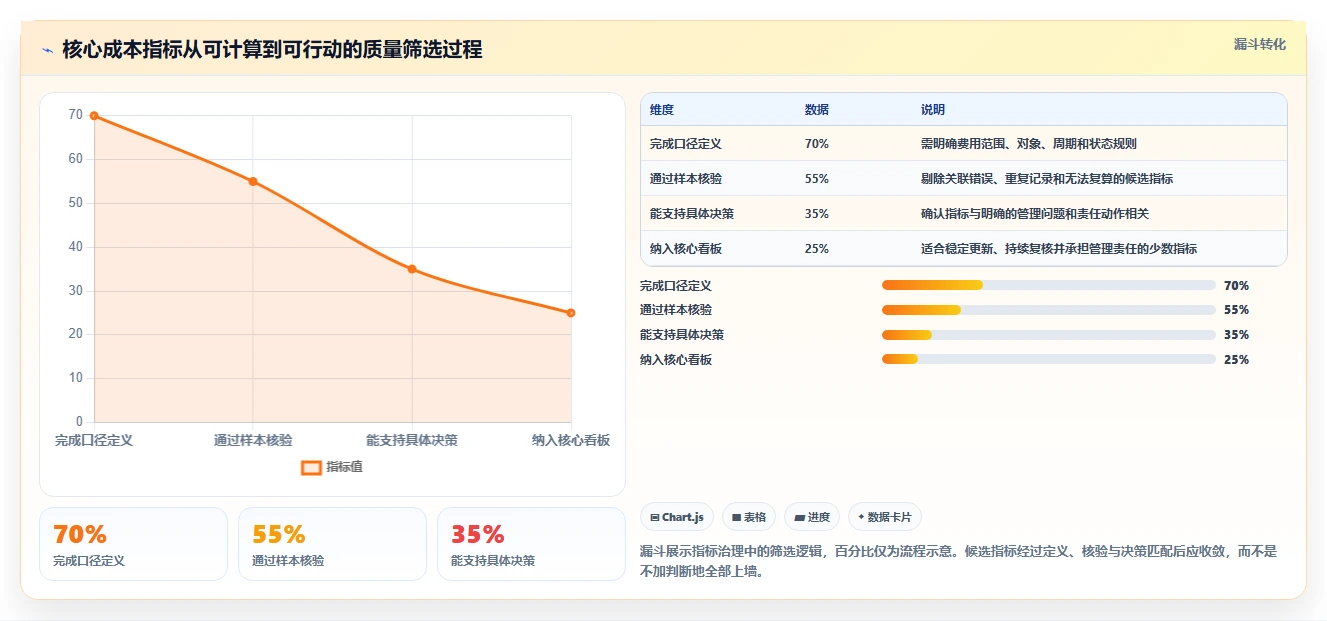This screenshot has width=1327, height=621.
Task: Click the lightning icon beside the title
Action: pyautogui.click(x=48, y=49)
